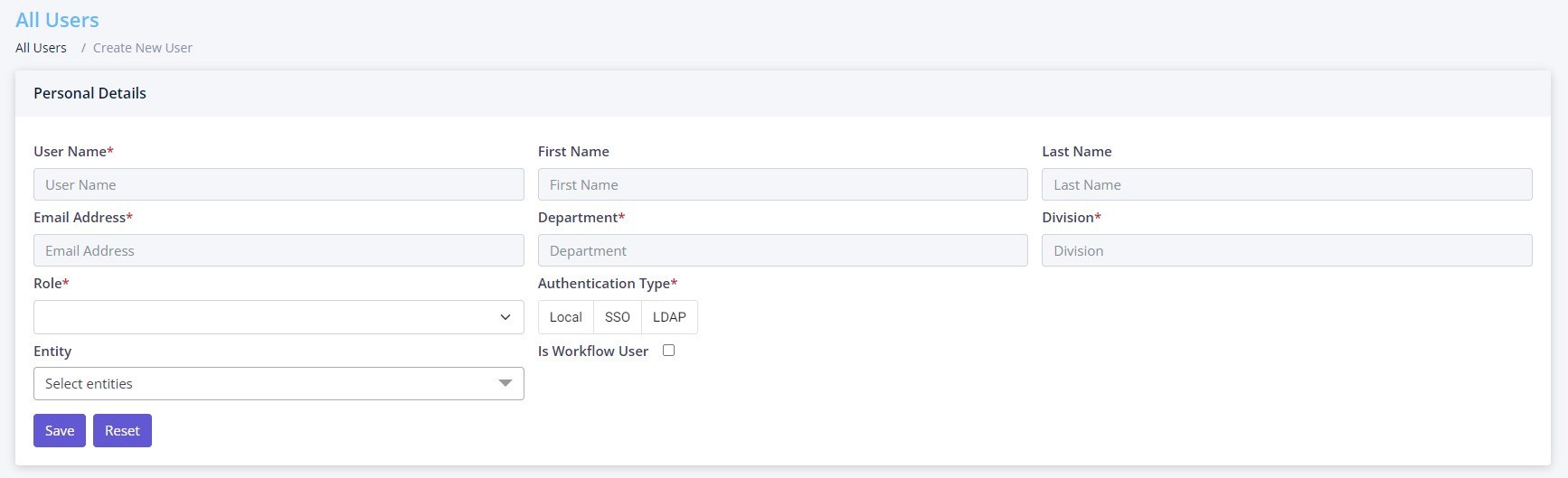This screenshot has height=478, width=1568.
Task: Select SSO authentication type
Action: coord(618,317)
